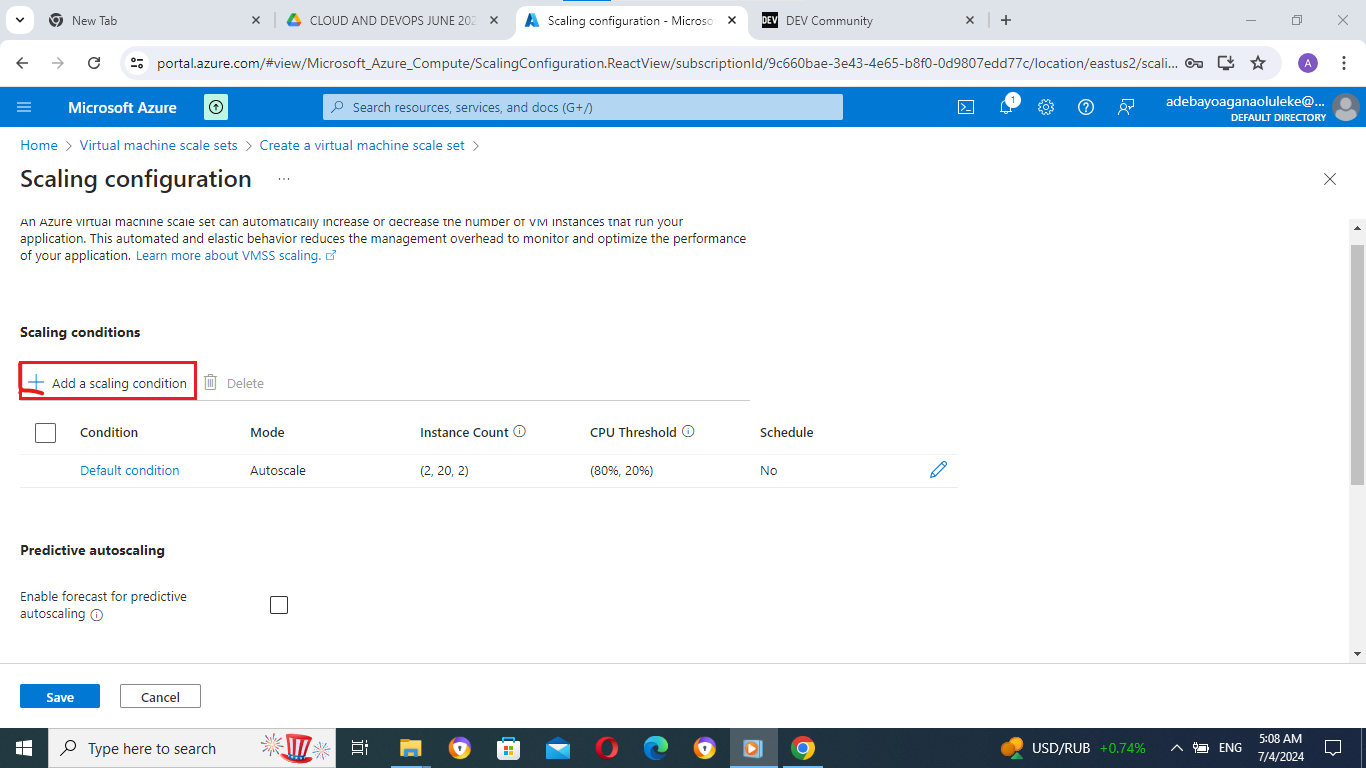Cancel the scaling configuration

pos(160,697)
